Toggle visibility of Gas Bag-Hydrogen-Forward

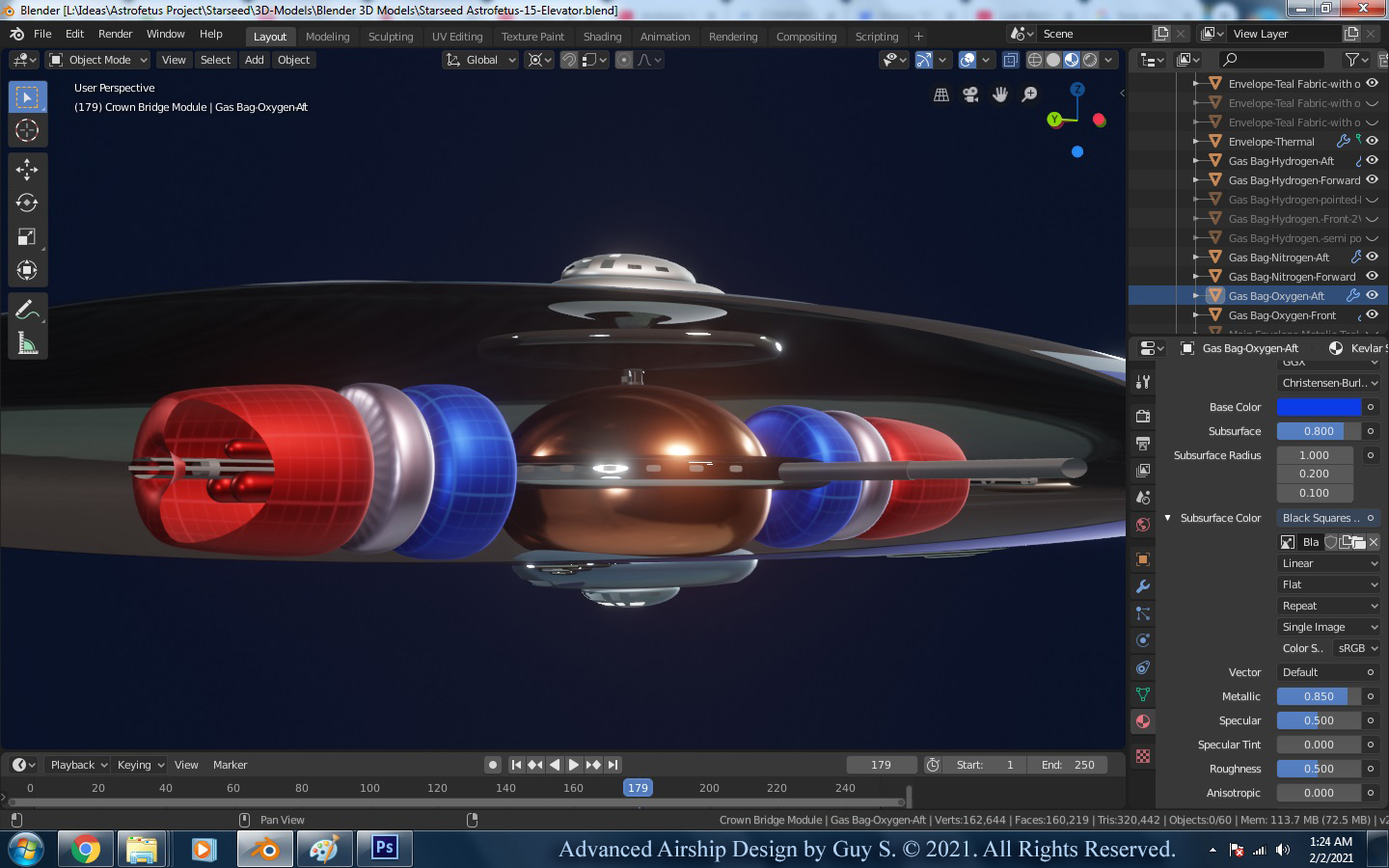(1372, 180)
